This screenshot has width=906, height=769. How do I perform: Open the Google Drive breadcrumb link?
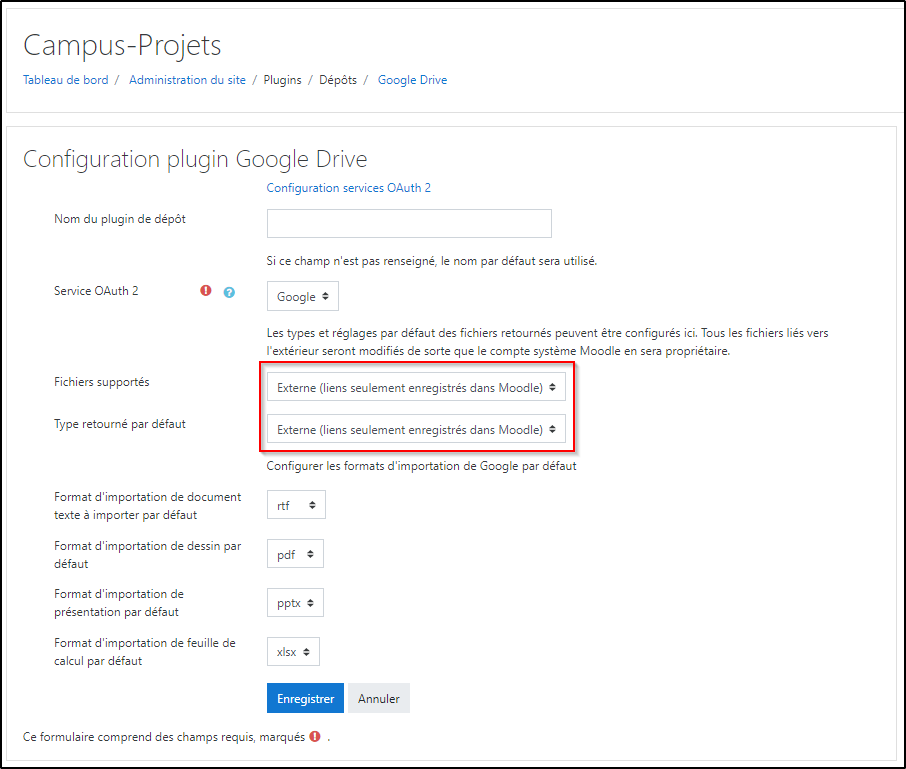coord(412,80)
